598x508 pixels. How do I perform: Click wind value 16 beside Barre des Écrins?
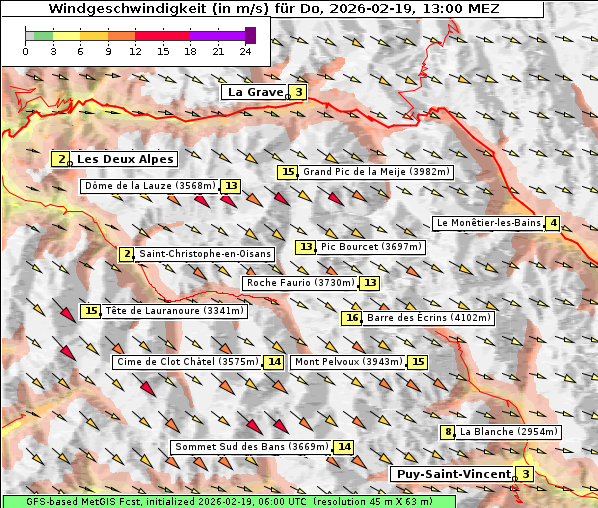point(352,318)
